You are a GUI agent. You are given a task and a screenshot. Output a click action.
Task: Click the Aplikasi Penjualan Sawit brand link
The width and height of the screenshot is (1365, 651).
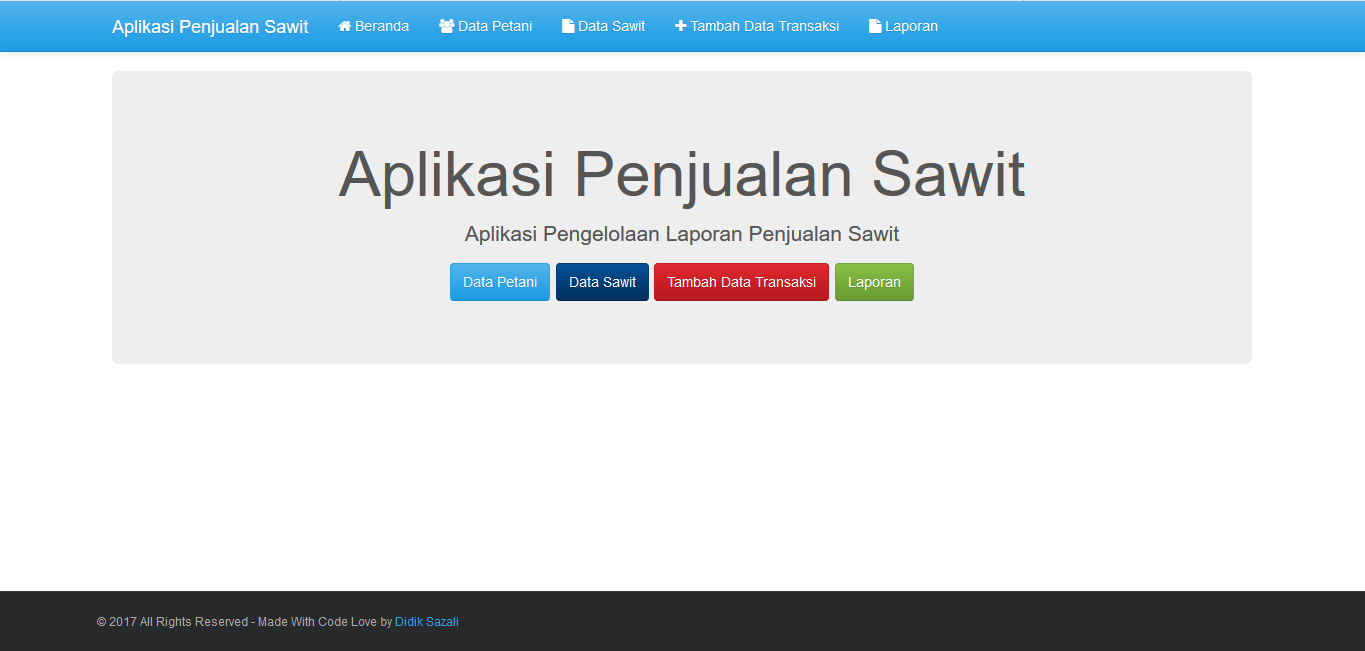(210, 26)
